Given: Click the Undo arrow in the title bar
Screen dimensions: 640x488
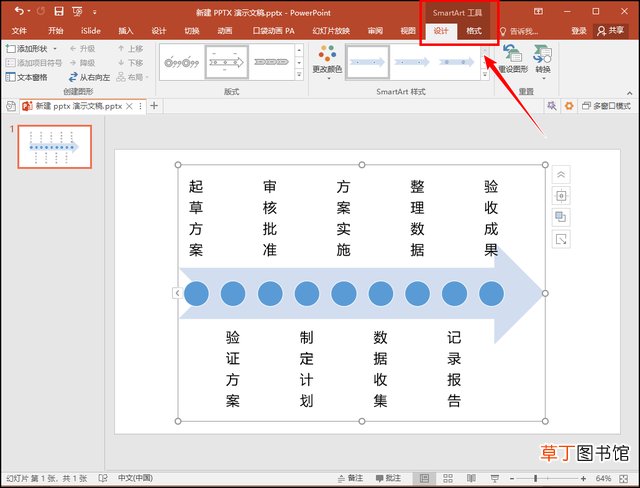Looking at the screenshot, I should (x=18, y=11).
